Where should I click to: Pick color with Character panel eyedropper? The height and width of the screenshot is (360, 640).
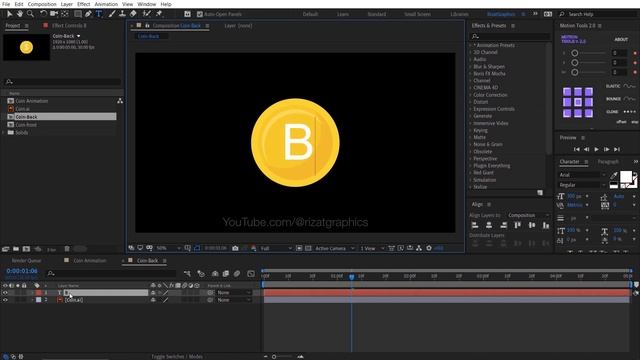point(613,176)
